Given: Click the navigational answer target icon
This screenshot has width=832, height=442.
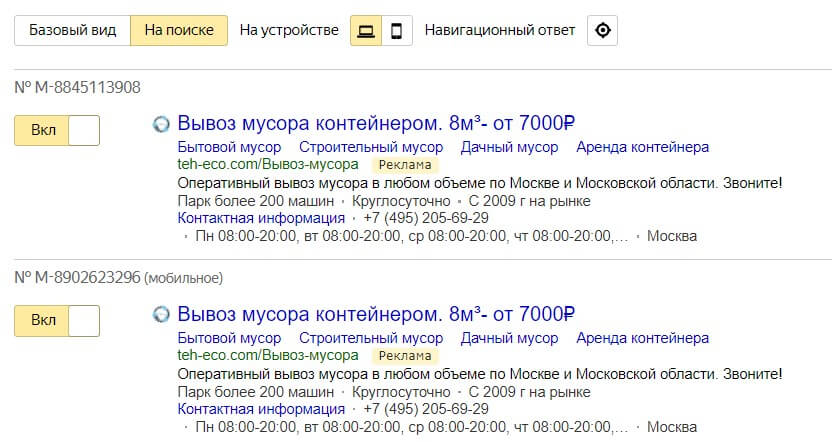Looking at the screenshot, I should point(602,30).
